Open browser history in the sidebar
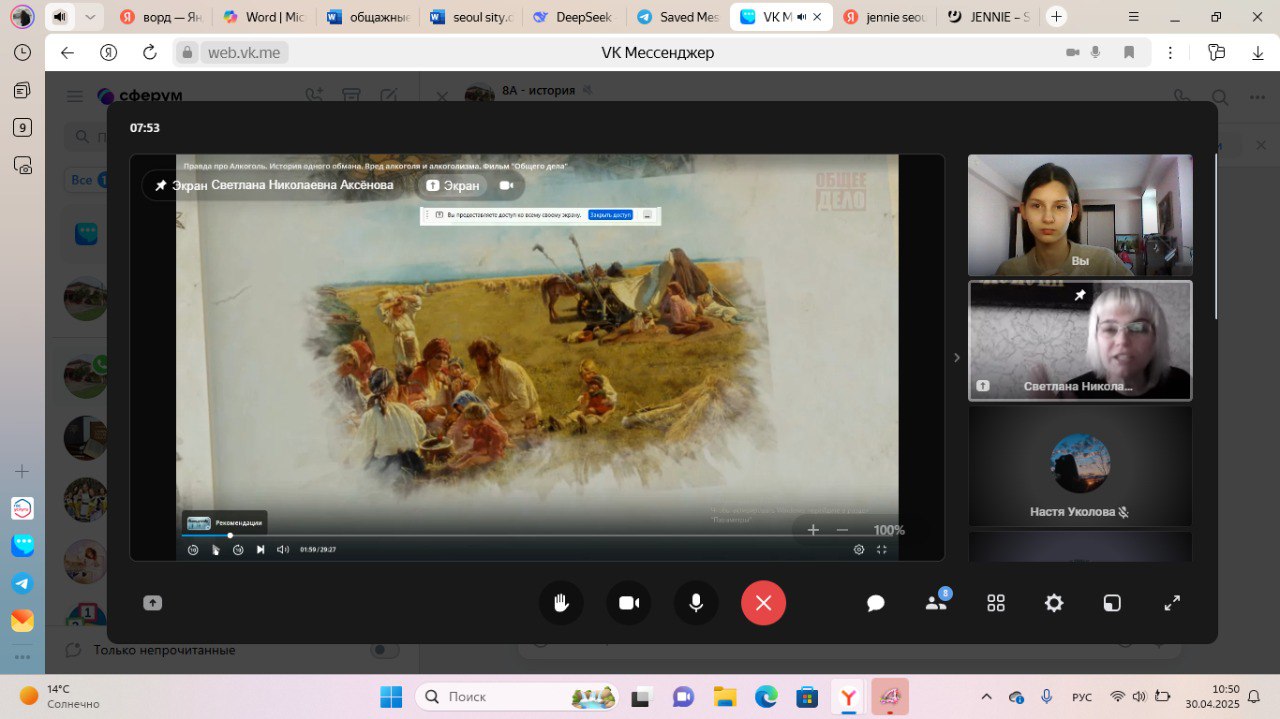The image size is (1280, 719). [22, 52]
